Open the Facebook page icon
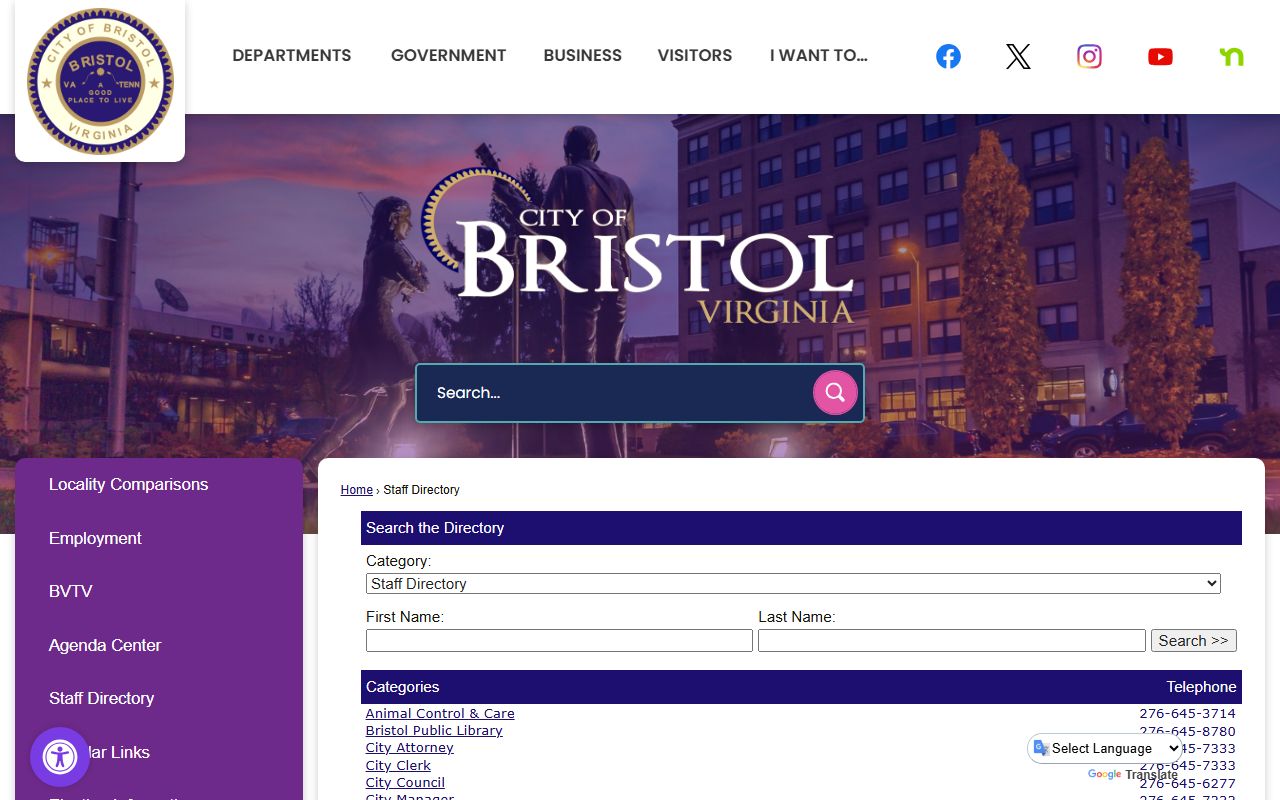This screenshot has width=1280, height=800. point(948,57)
